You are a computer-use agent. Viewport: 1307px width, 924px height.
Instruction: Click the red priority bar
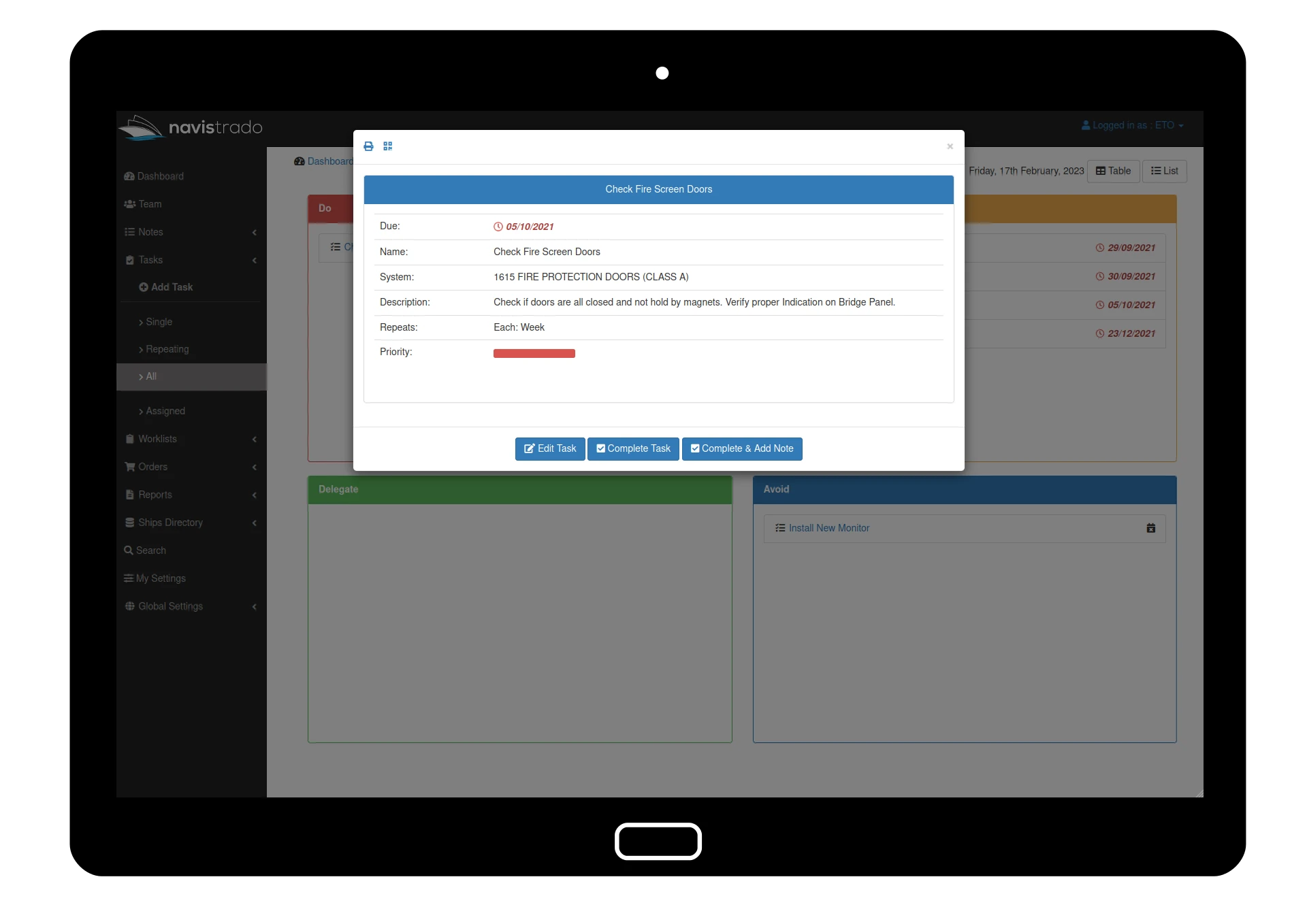pyautogui.click(x=534, y=353)
